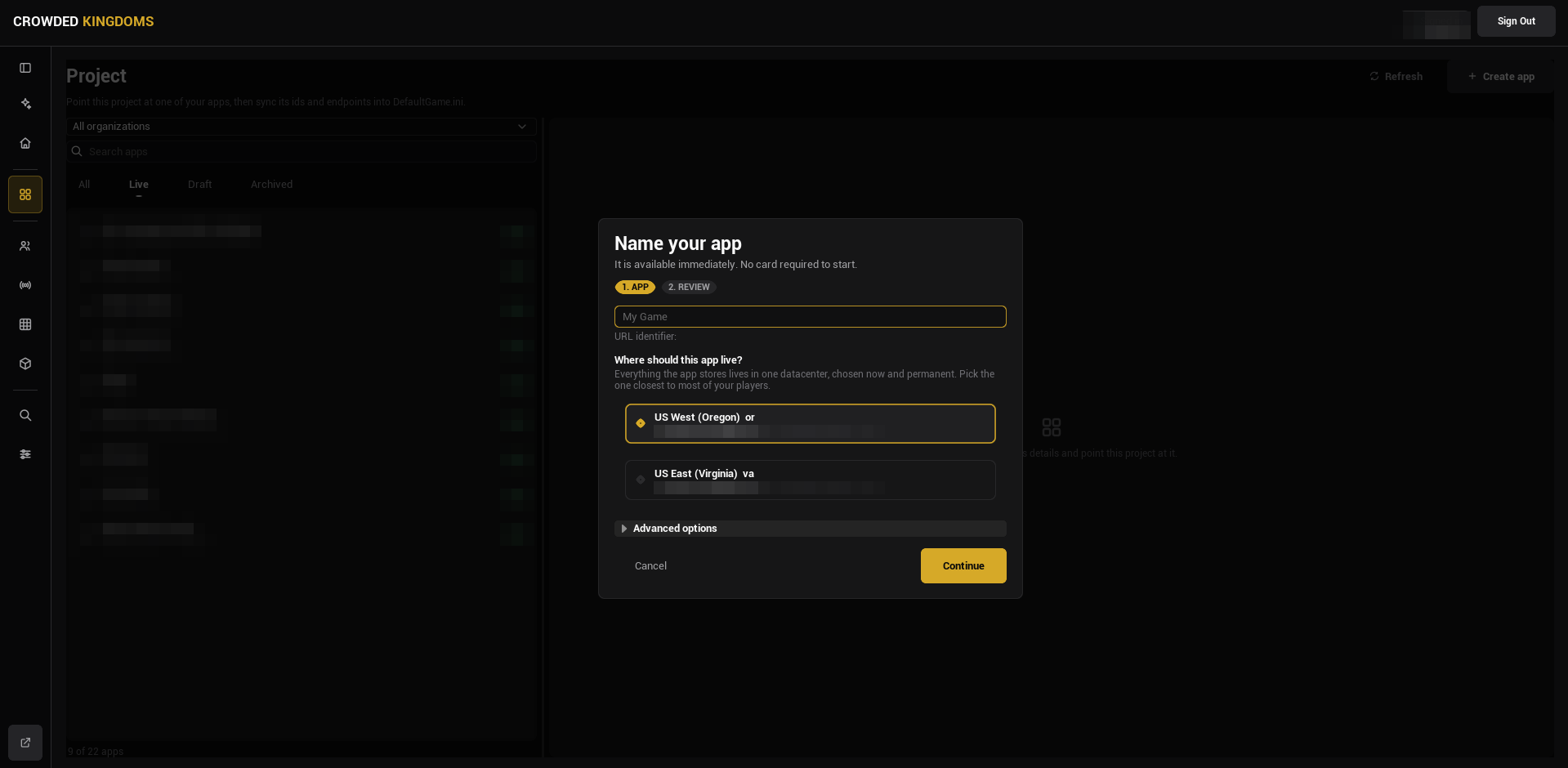Click the Sign Out button
1568x768 pixels.
click(1516, 21)
